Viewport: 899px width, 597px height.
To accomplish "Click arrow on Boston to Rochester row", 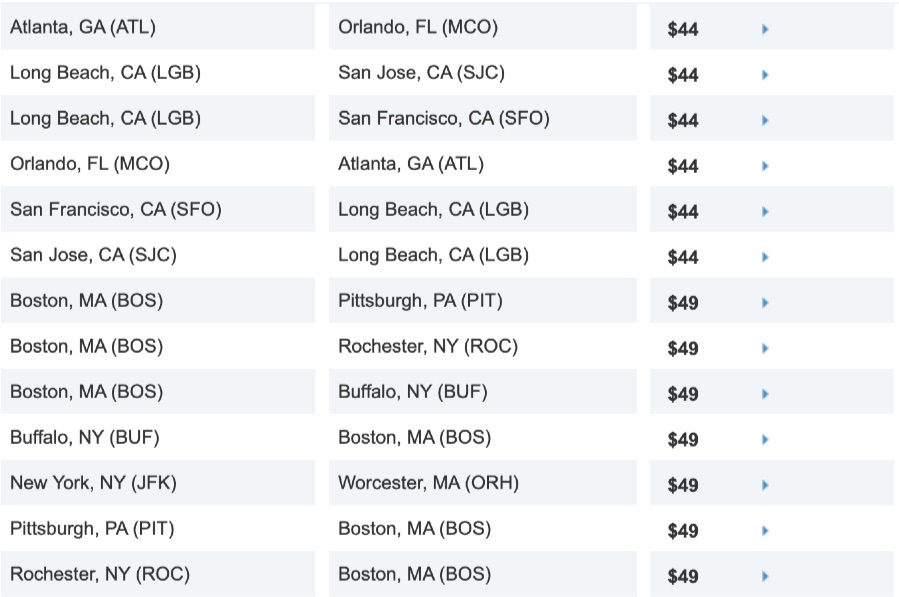I will [x=765, y=349].
